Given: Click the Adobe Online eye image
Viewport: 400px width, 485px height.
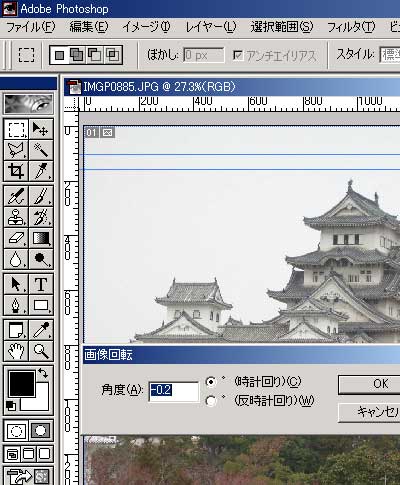Looking at the screenshot, I should [x=28, y=104].
